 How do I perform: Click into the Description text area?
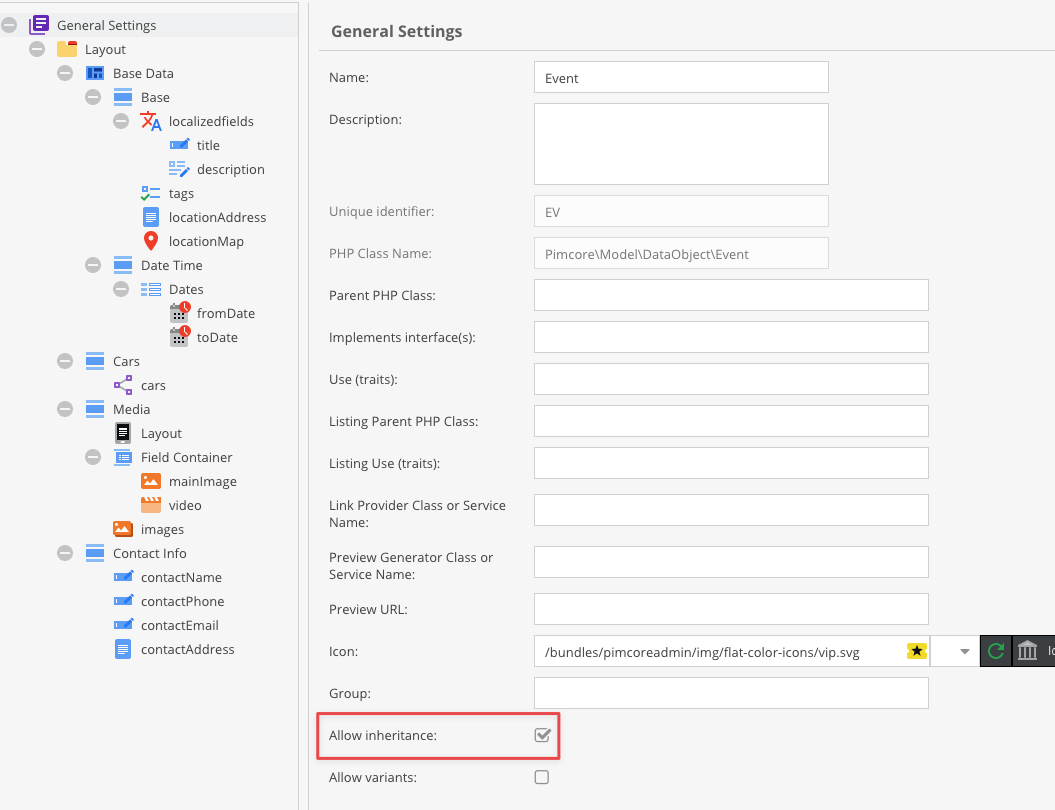[681, 144]
